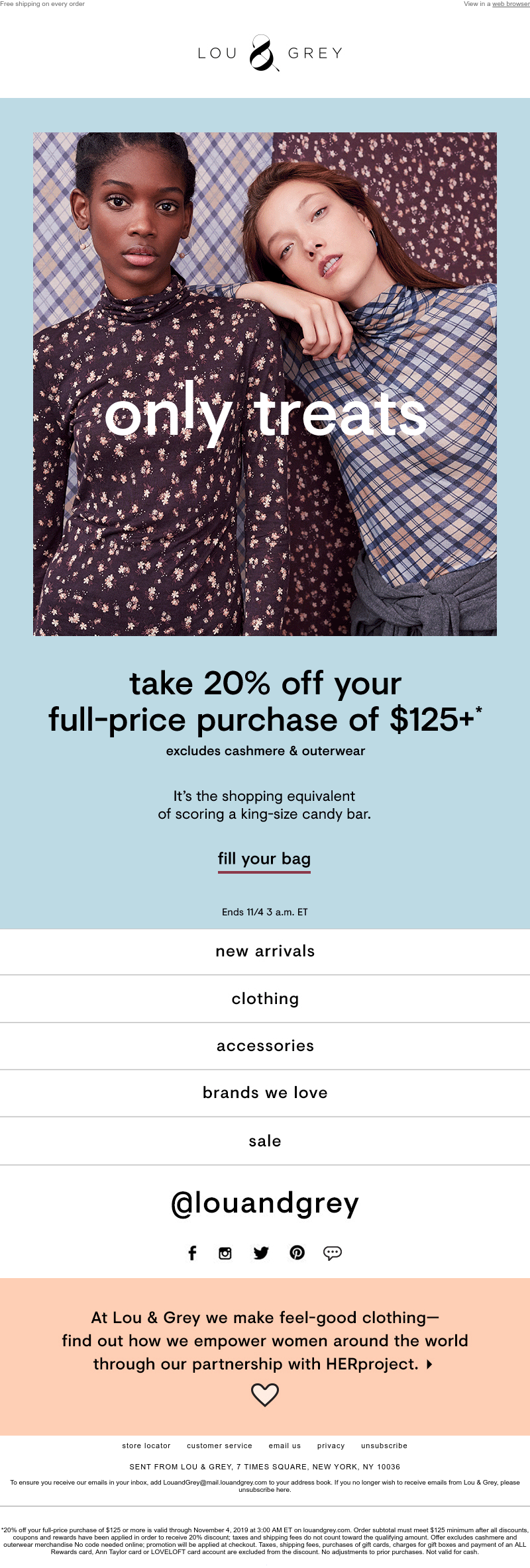
Task: Click the heart icon under HERproject text
Action: (265, 1395)
